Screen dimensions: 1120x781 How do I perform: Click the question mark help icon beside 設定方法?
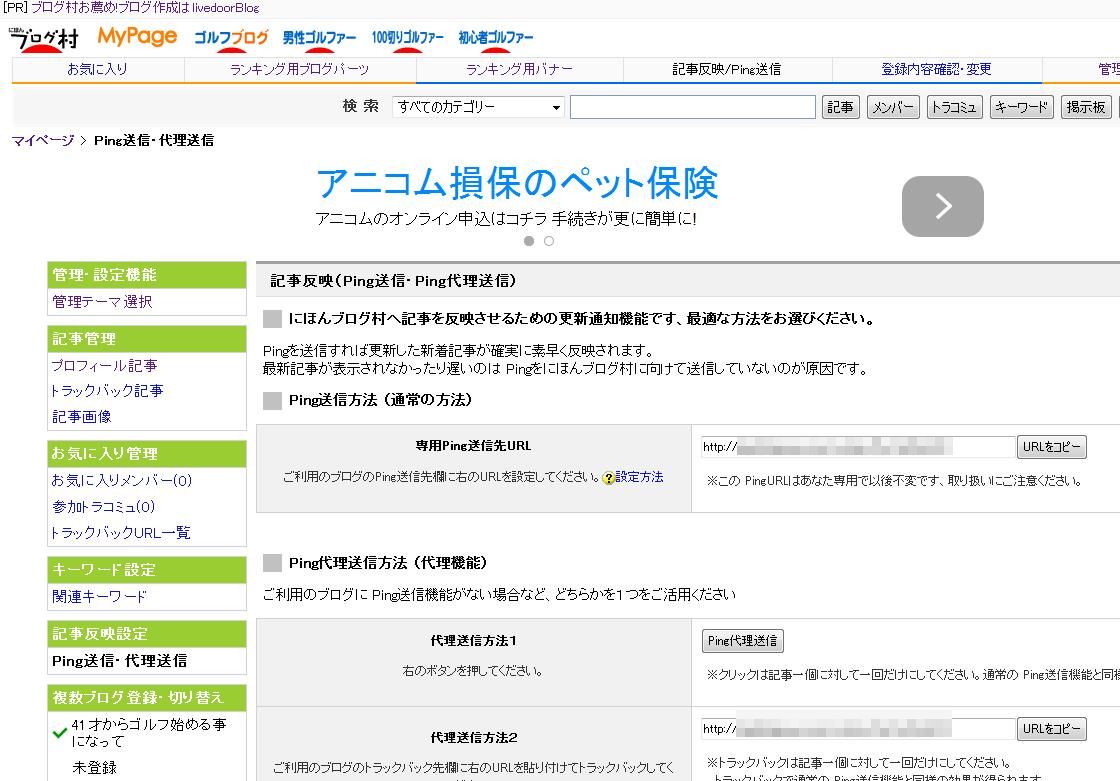tap(609, 478)
